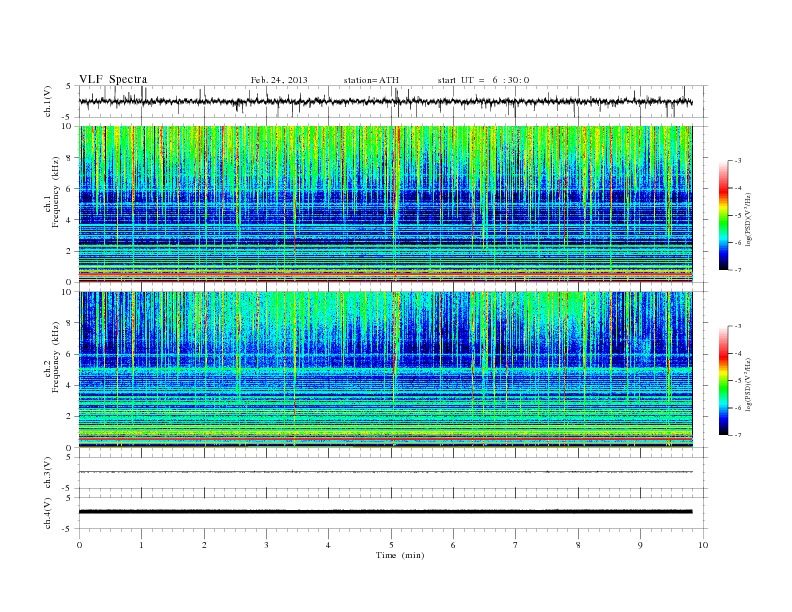Viewport: 792px width, 612px height.
Task: Click the "station=ATH" header text
Action: tap(371, 80)
